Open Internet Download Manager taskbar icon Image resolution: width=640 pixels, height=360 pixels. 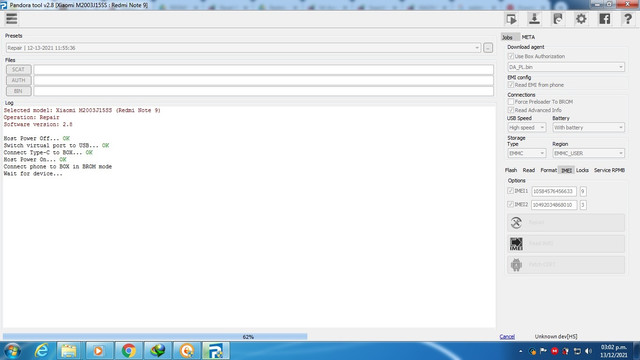point(158,351)
